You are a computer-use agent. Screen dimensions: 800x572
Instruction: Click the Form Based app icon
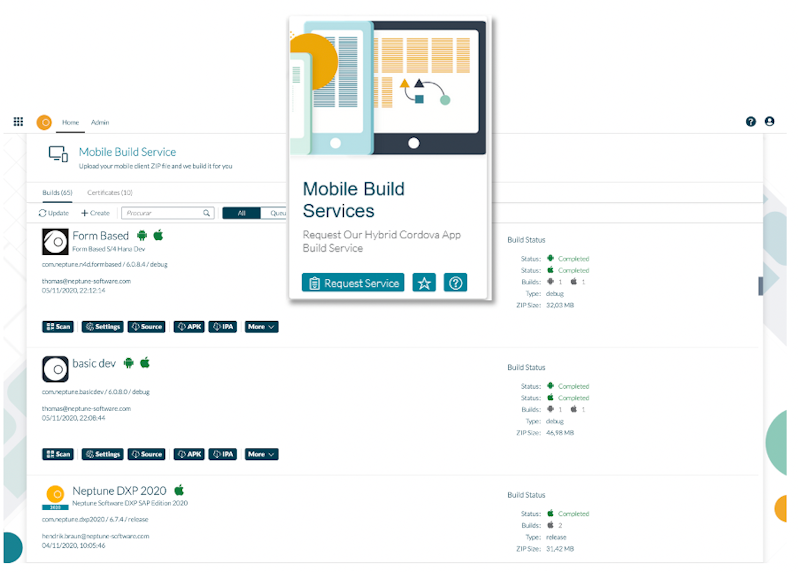[55, 241]
